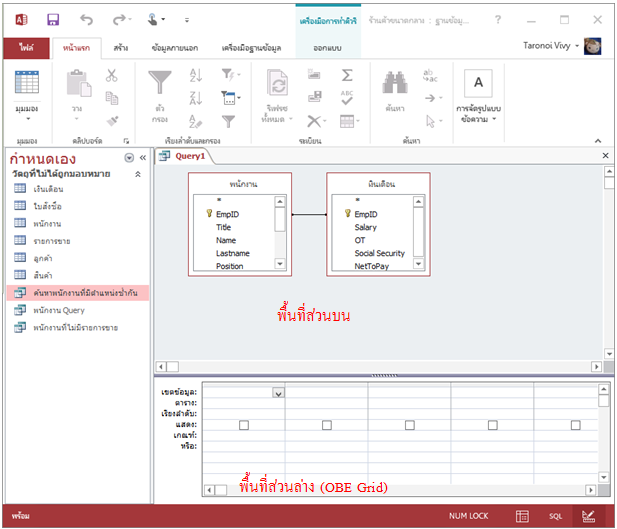Collapse the unassigned objects group chevron
Viewport: 617px width, 529px height.
point(138,174)
